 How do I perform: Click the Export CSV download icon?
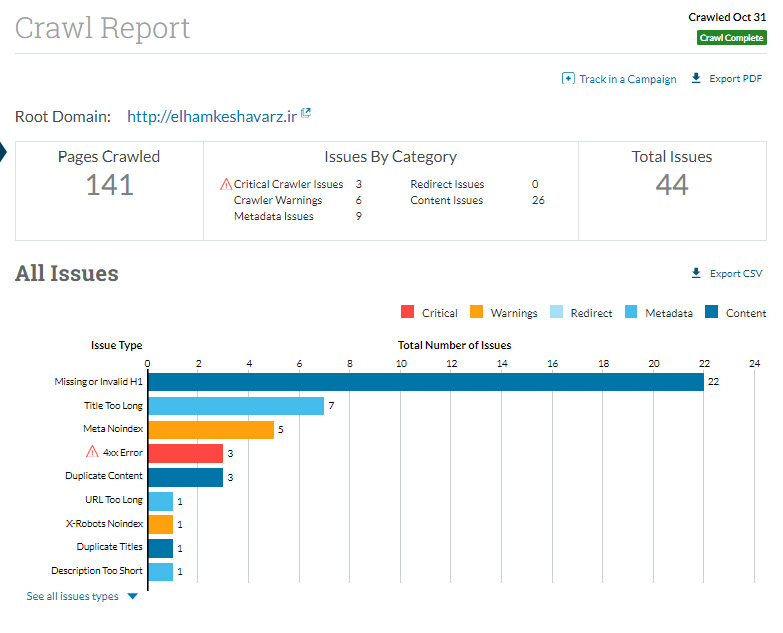(x=696, y=273)
